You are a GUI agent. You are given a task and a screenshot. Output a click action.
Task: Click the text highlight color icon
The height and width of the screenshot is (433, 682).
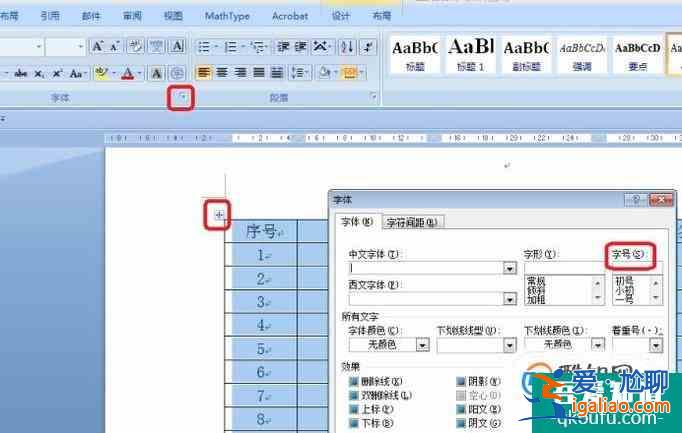(x=102, y=73)
